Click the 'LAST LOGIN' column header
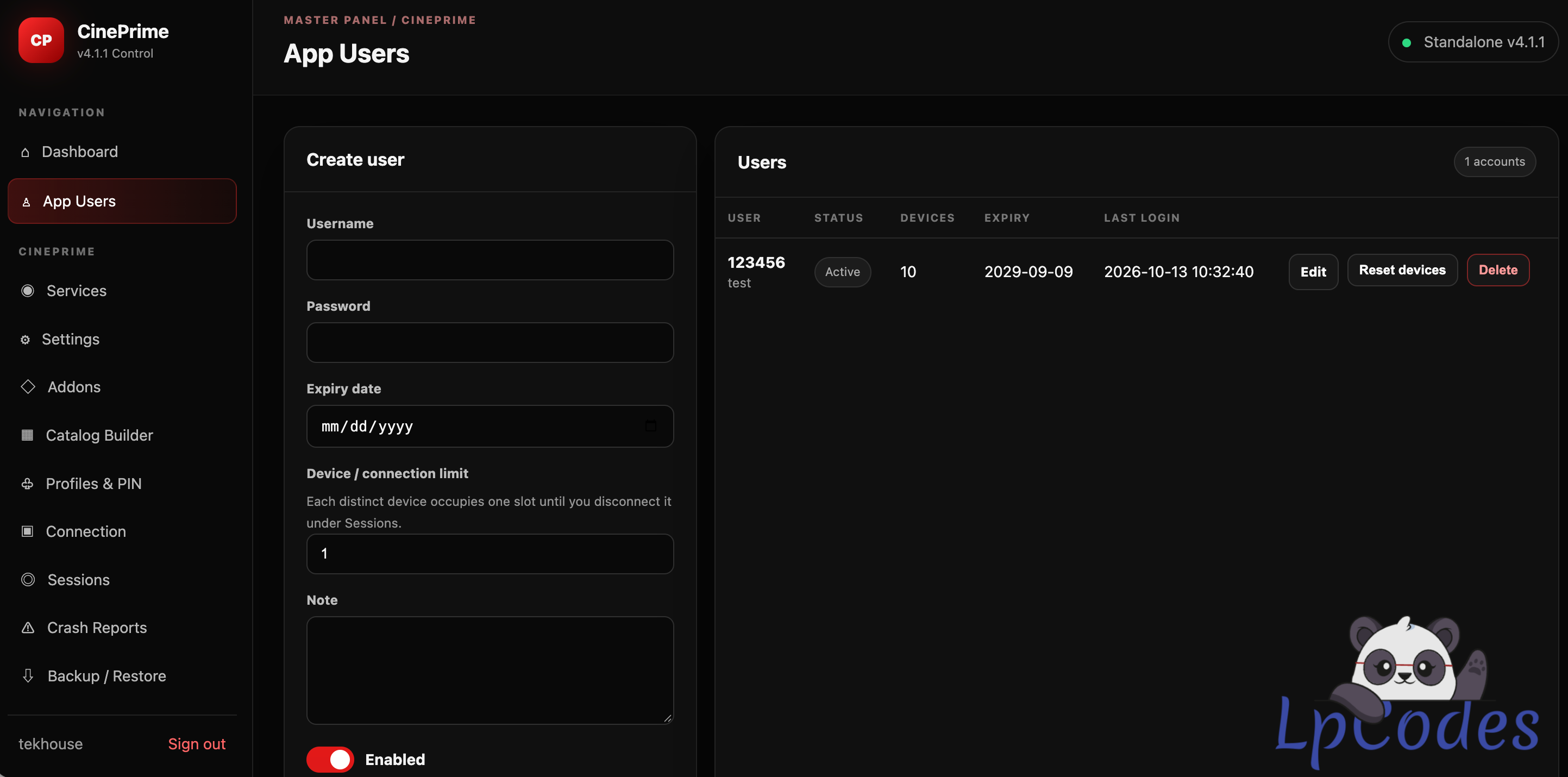Screen dimensions: 1568x777 click(1142, 218)
